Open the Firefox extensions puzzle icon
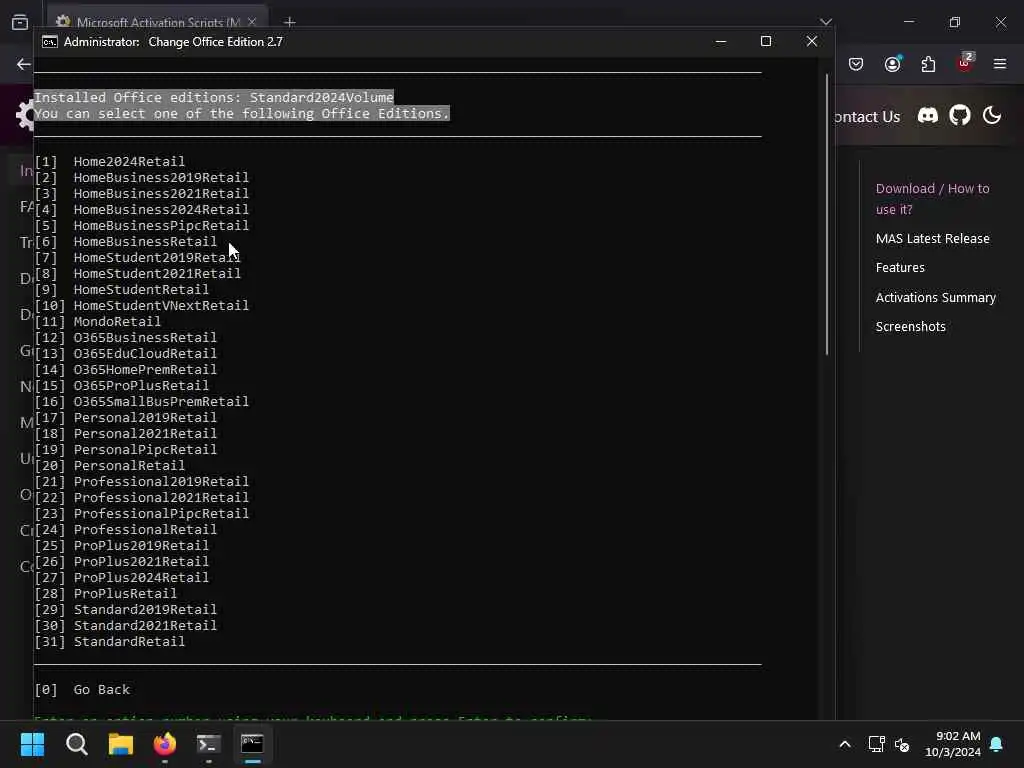 pyautogui.click(x=928, y=64)
